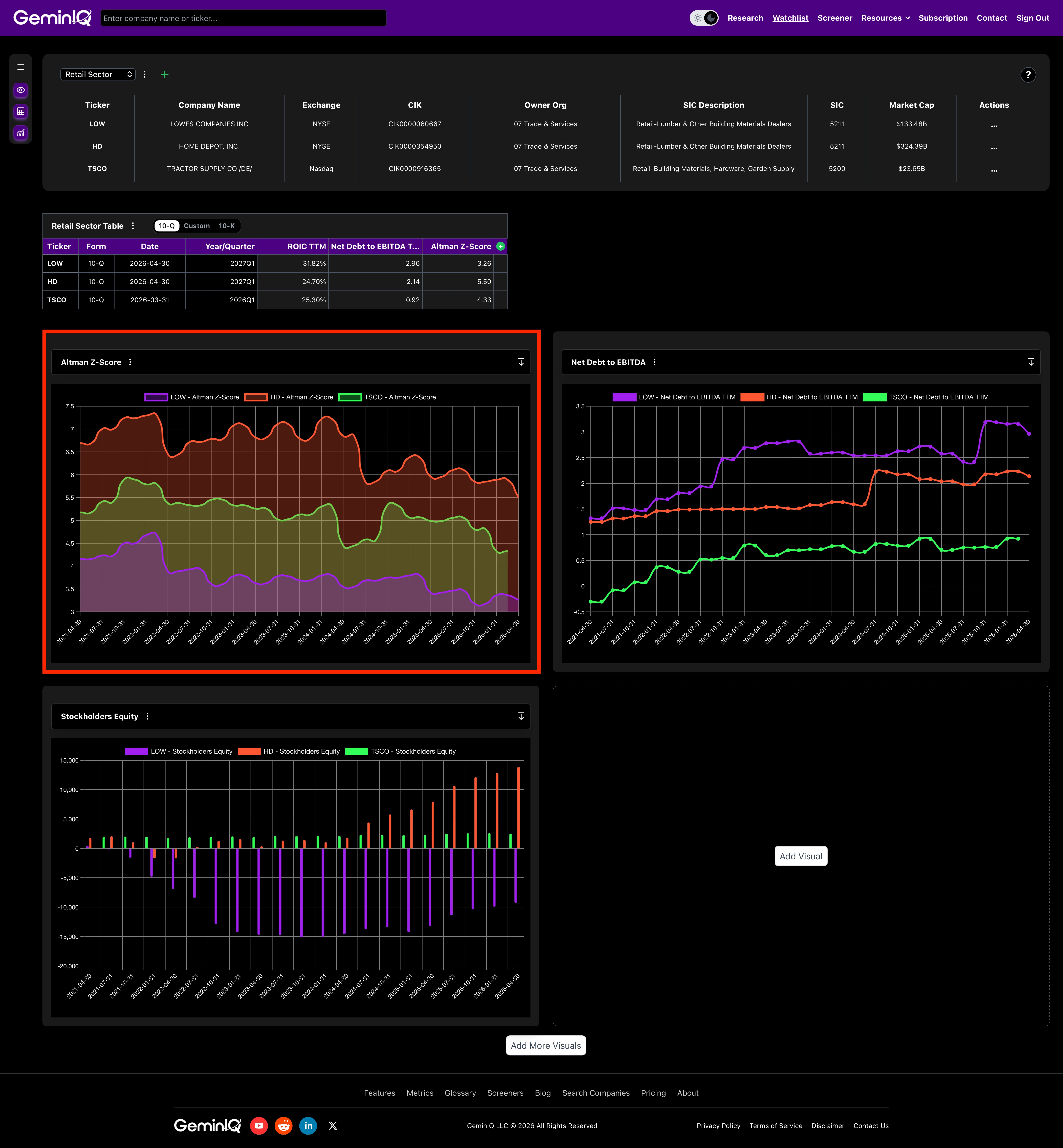Select the chart sidebar icon
The width and height of the screenshot is (1063, 1148).
pyautogui.click(x=21, y=133)
